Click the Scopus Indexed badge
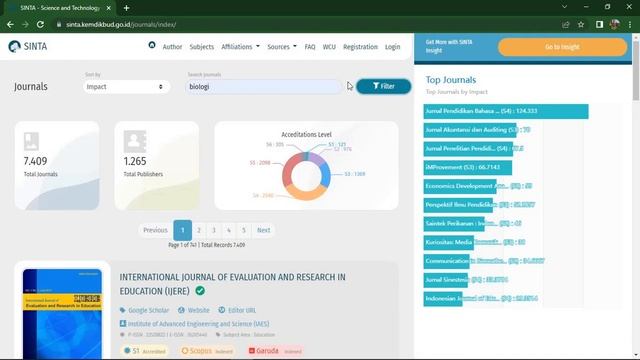640x360 pixels. pos(207,351)
